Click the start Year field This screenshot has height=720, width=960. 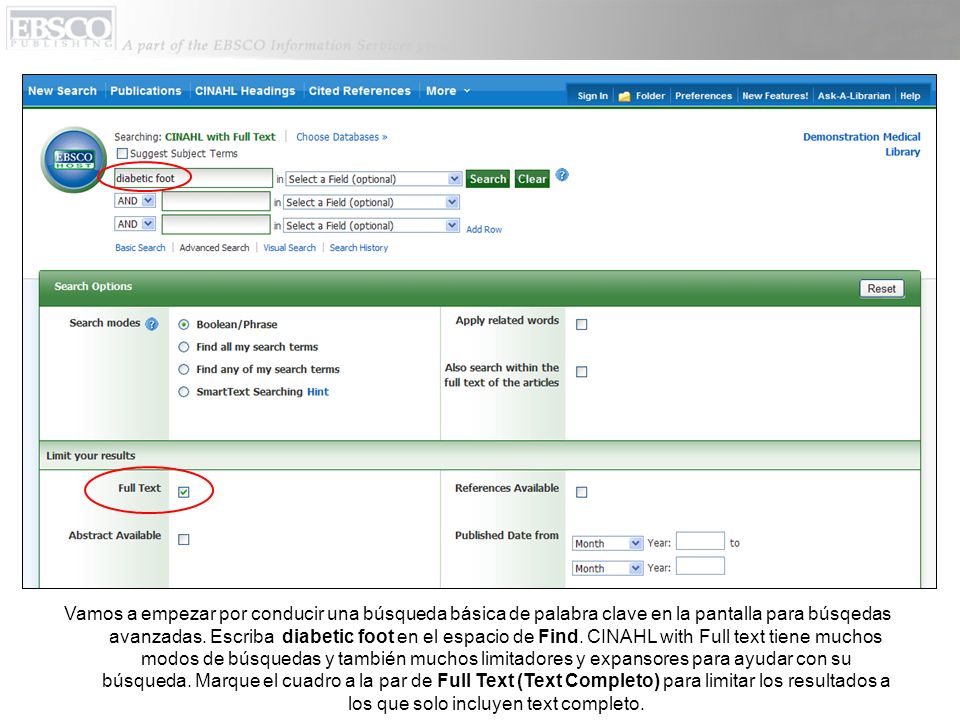700,541
